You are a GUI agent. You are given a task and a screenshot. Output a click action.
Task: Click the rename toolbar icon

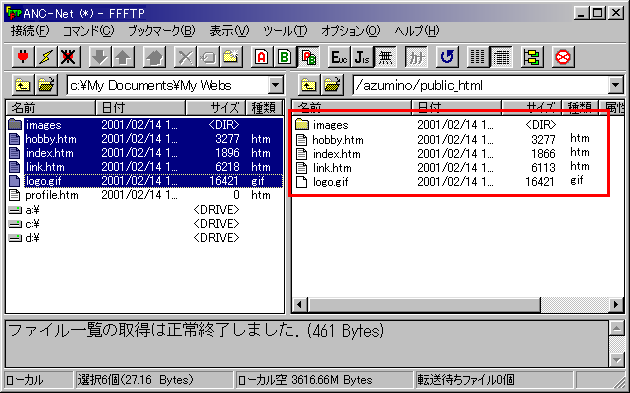[x=208, y=57]
